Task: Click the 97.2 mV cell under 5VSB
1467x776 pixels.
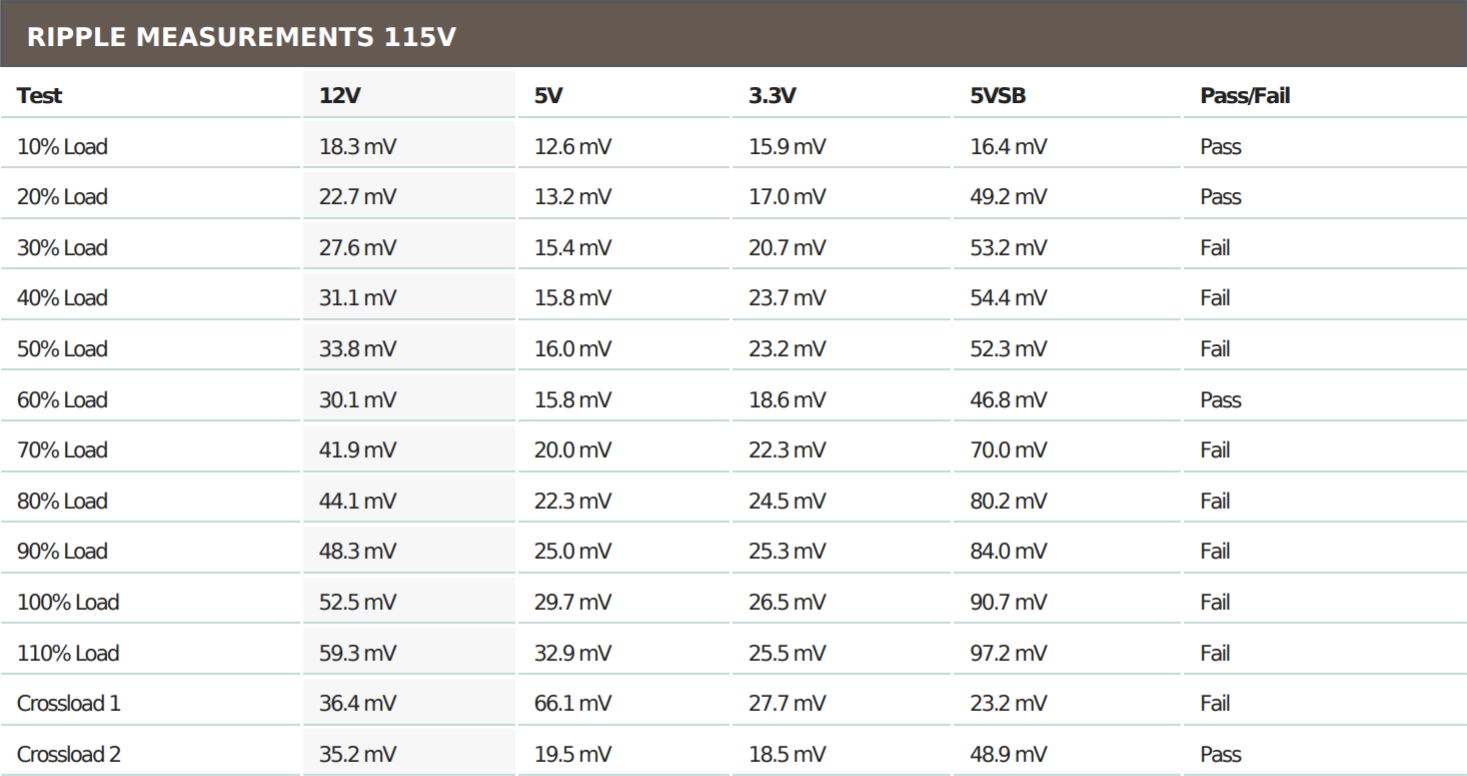Action: [1009, 653]
